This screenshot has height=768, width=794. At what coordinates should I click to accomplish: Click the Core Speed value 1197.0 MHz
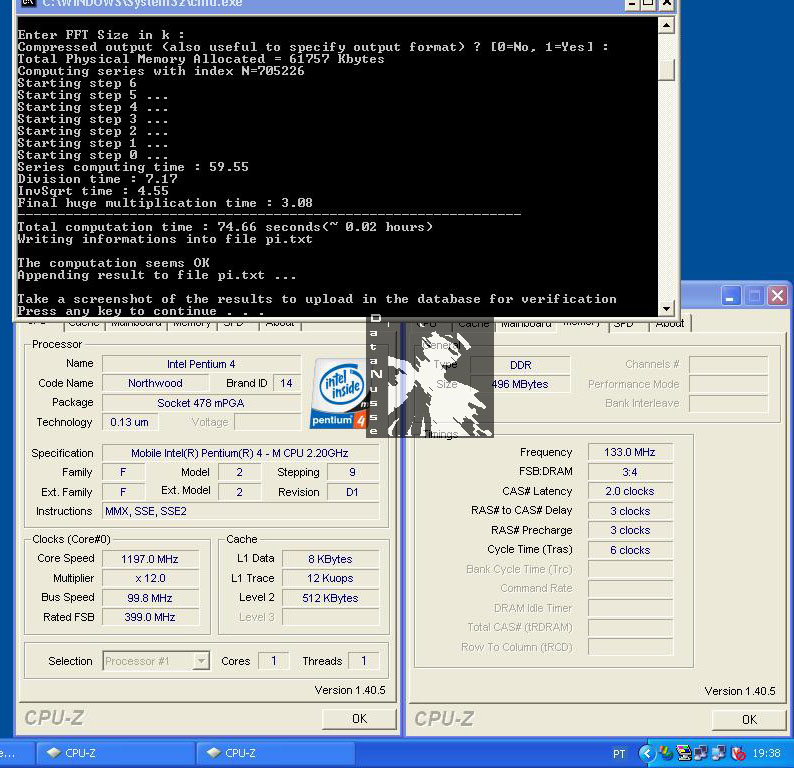(150, 559)
